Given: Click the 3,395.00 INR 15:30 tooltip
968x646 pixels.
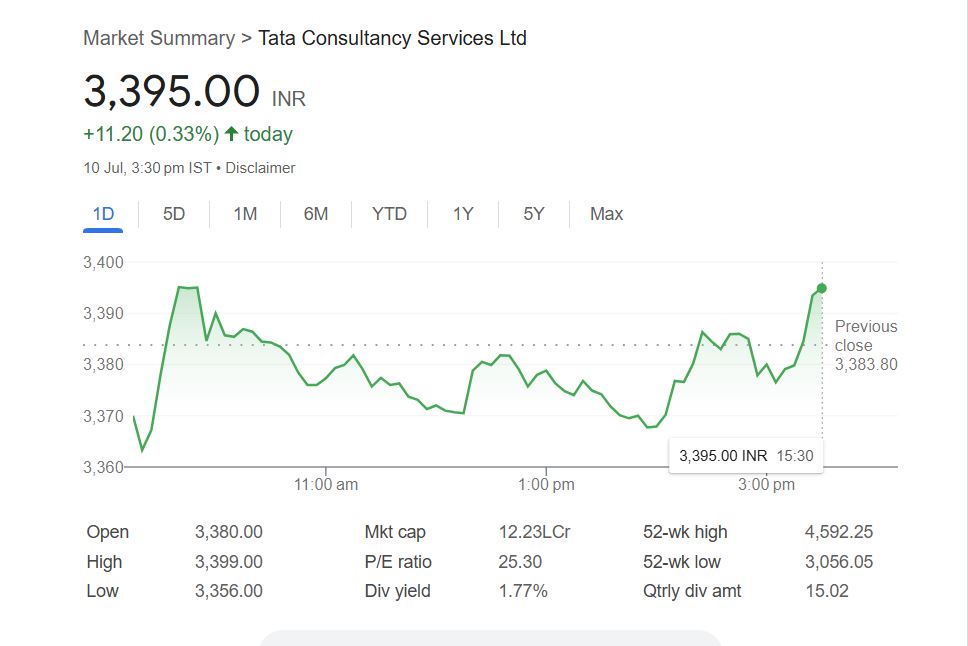Looking at the screenshot, I should (x=746, y=456).
